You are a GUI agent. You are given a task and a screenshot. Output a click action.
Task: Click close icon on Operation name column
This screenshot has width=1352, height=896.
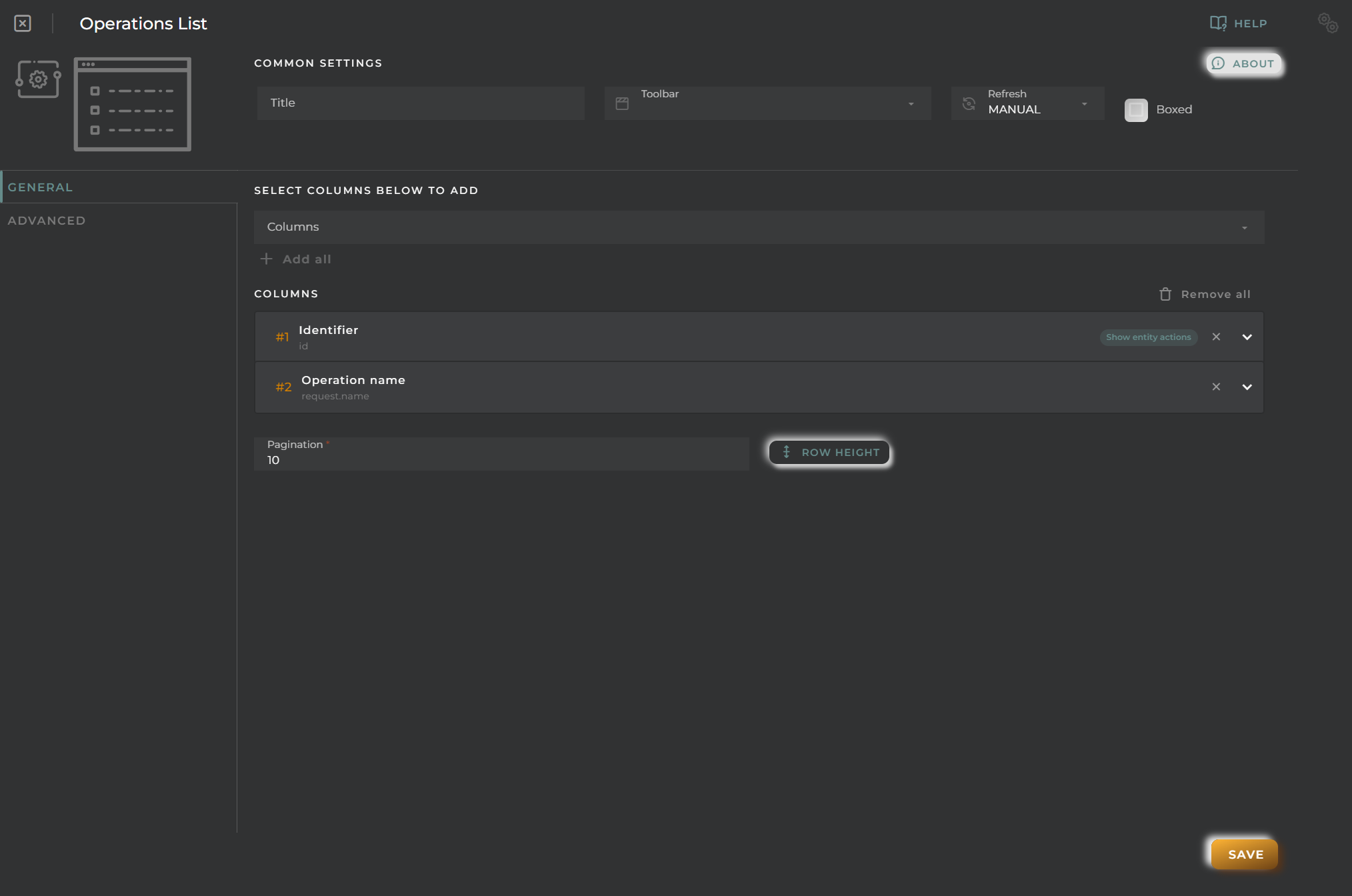pos(1216,387)
